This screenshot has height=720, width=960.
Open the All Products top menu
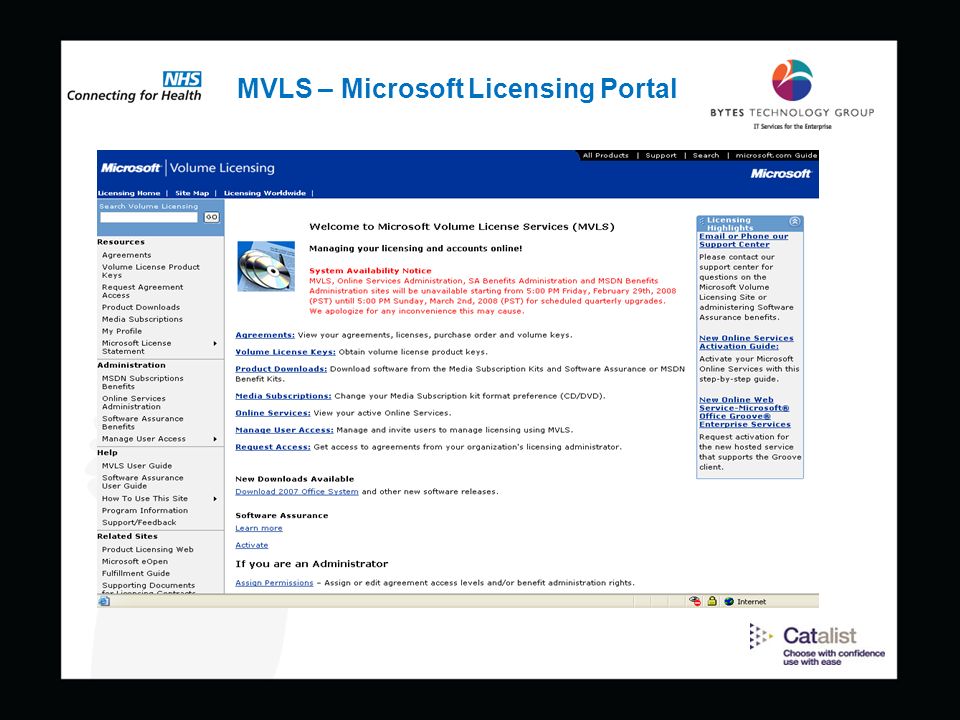tap(606, 156)
